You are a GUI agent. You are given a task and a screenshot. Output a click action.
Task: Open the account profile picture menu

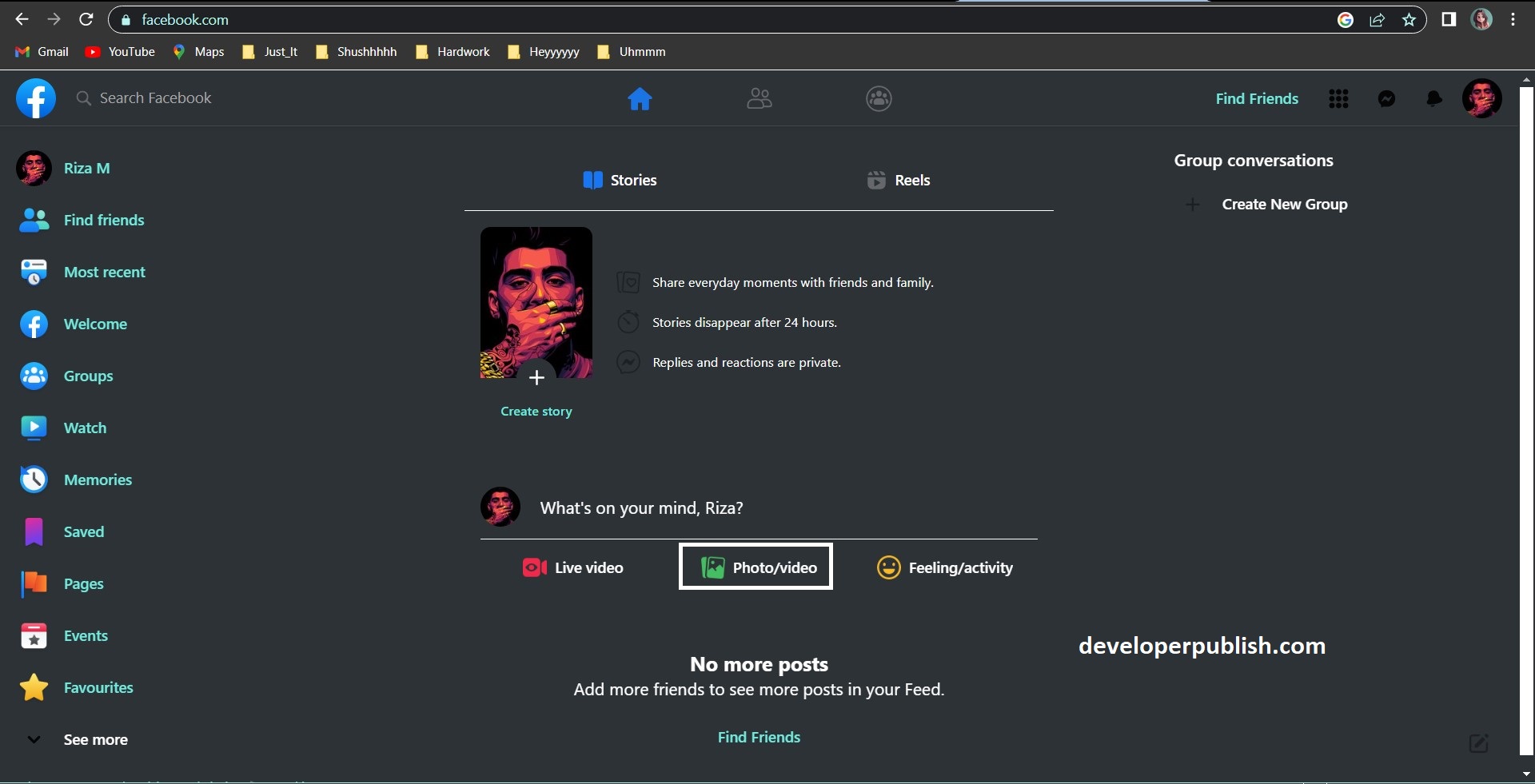pyautogui.click(x=1481, y=98)
